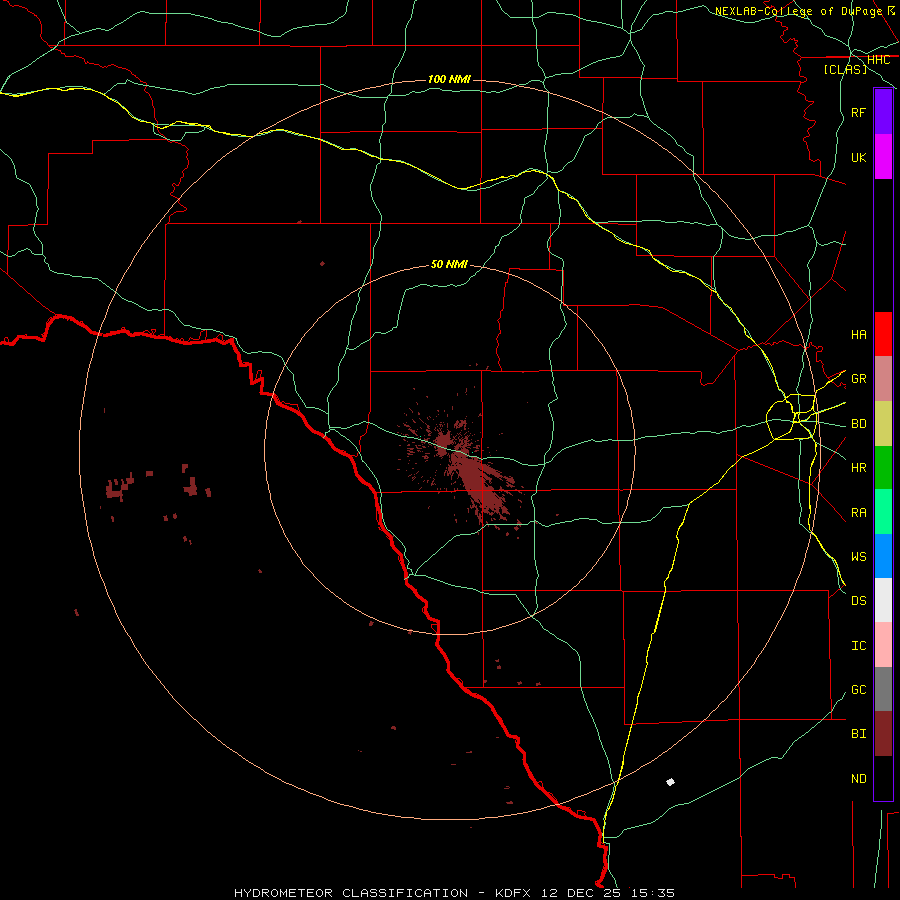Viewport: 900px width, 900px height.
Task: Click the 'HHC' product label
Action: (879, 60)
